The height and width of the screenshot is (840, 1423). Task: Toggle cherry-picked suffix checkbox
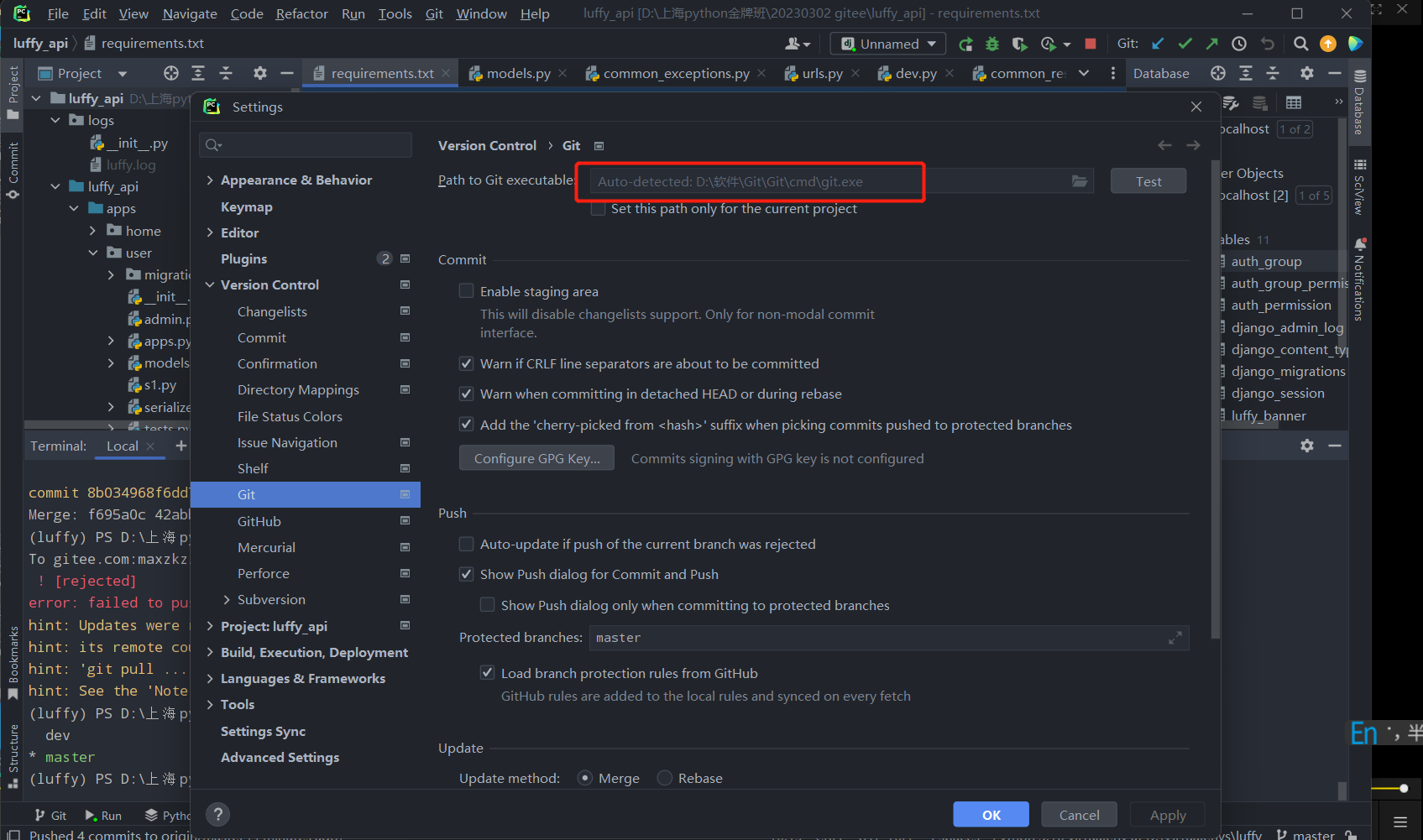(467, 425)
